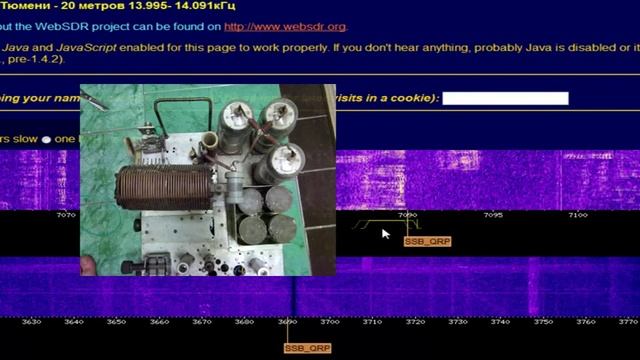
Task: Tune to 3650 on lower scale
Action: pyautogui.click(x=116, y=322)
